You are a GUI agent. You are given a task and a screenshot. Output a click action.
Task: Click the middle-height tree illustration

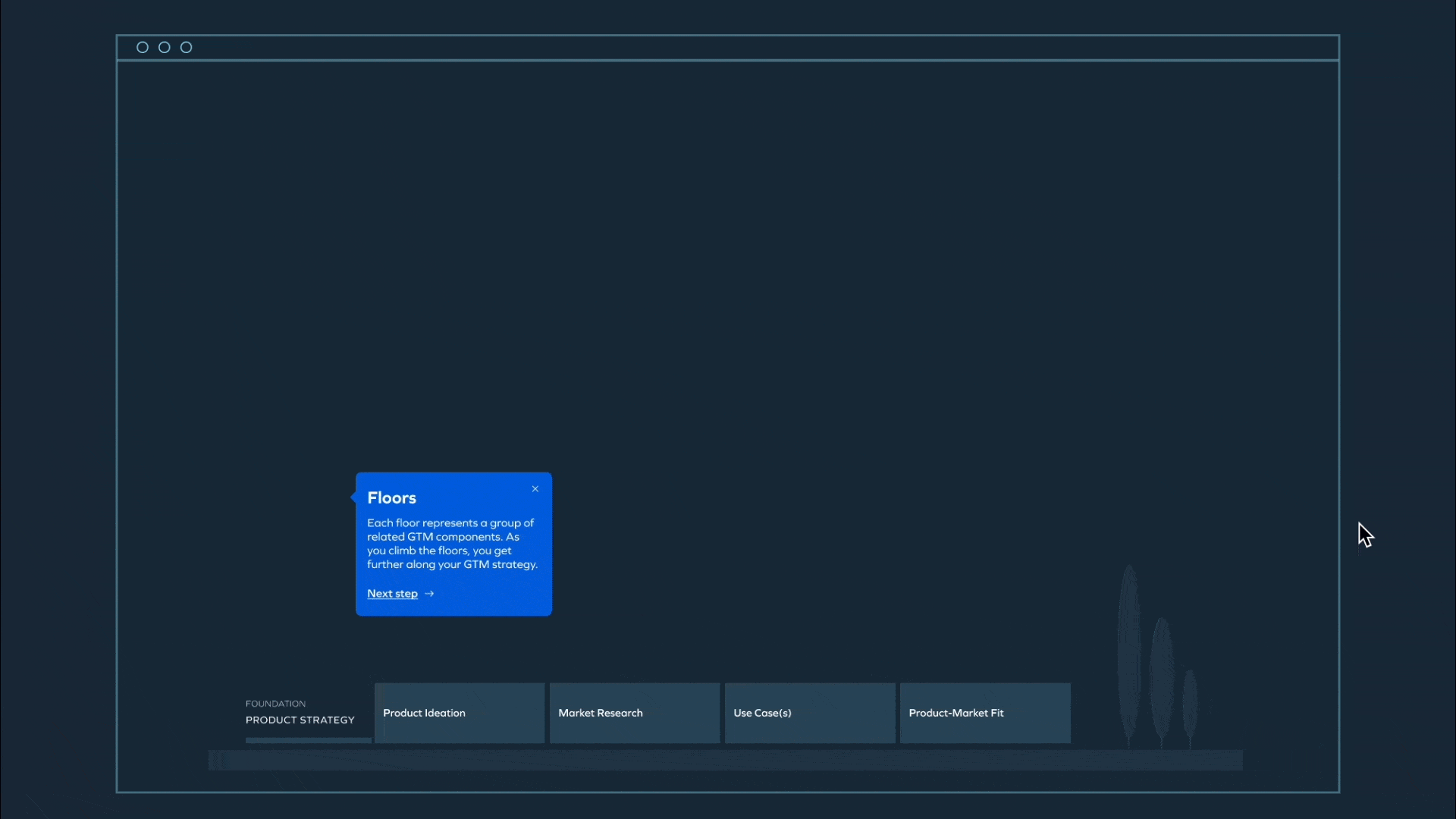(1162, 679)
